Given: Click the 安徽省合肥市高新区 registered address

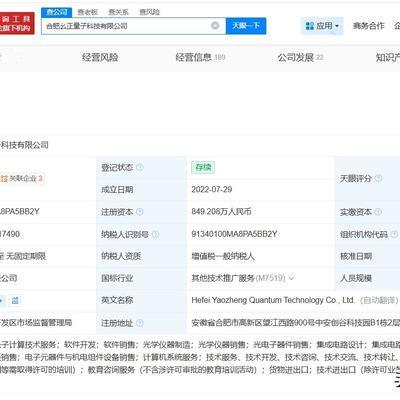Looking at the screenshot, I should [x=296, y=323].
